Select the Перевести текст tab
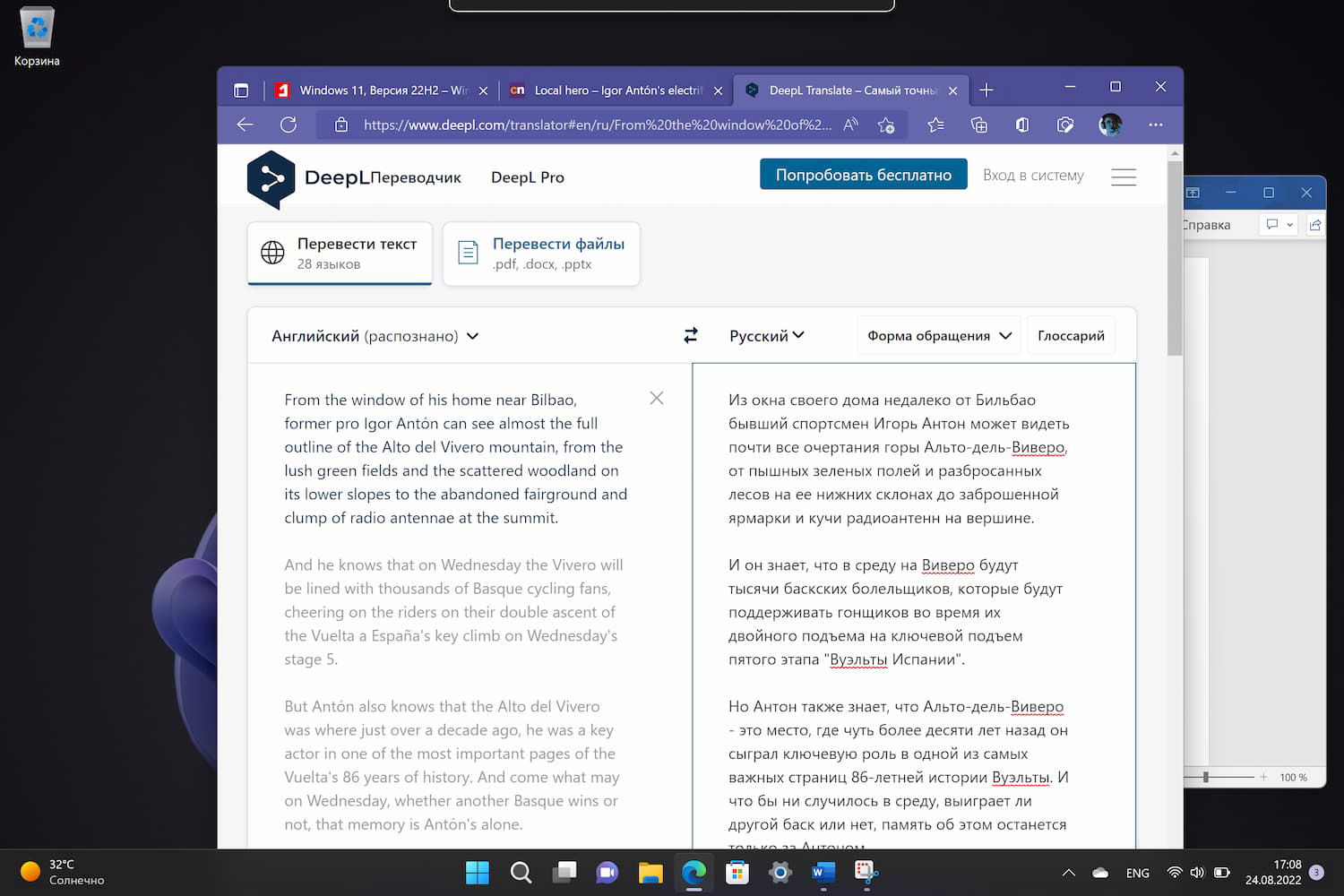The height and width of the screenshot is (896, 1344). click(x=340, y=254)
